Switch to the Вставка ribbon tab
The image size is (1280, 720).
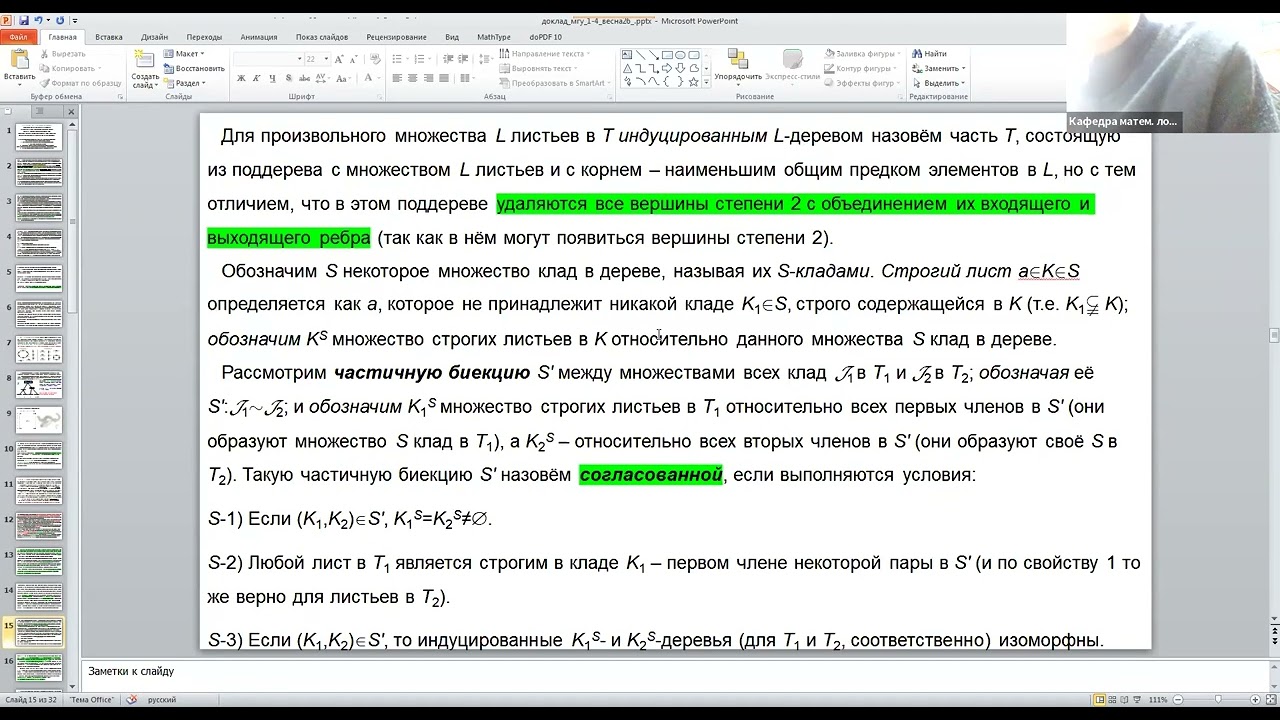(109, 37)
